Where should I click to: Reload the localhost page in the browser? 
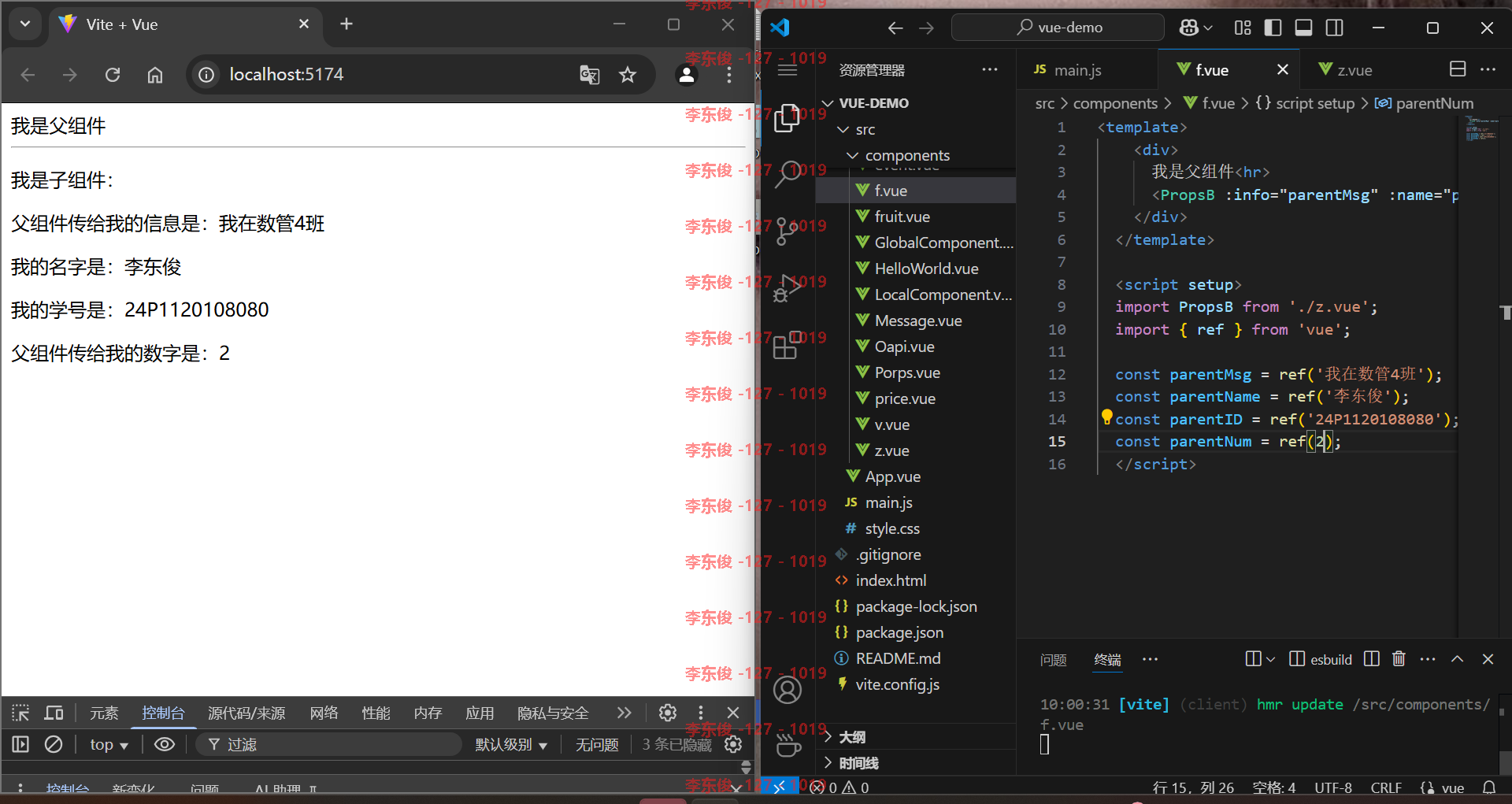[113, 75]
